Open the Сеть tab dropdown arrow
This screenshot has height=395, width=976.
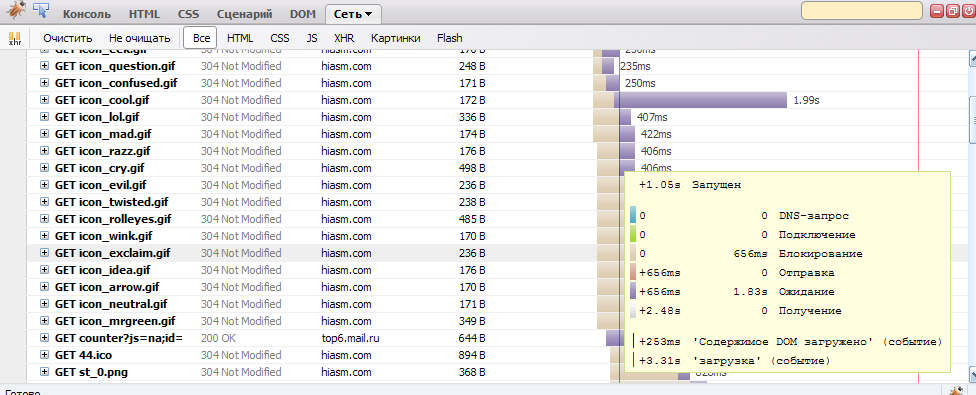[x=369, y=14]
